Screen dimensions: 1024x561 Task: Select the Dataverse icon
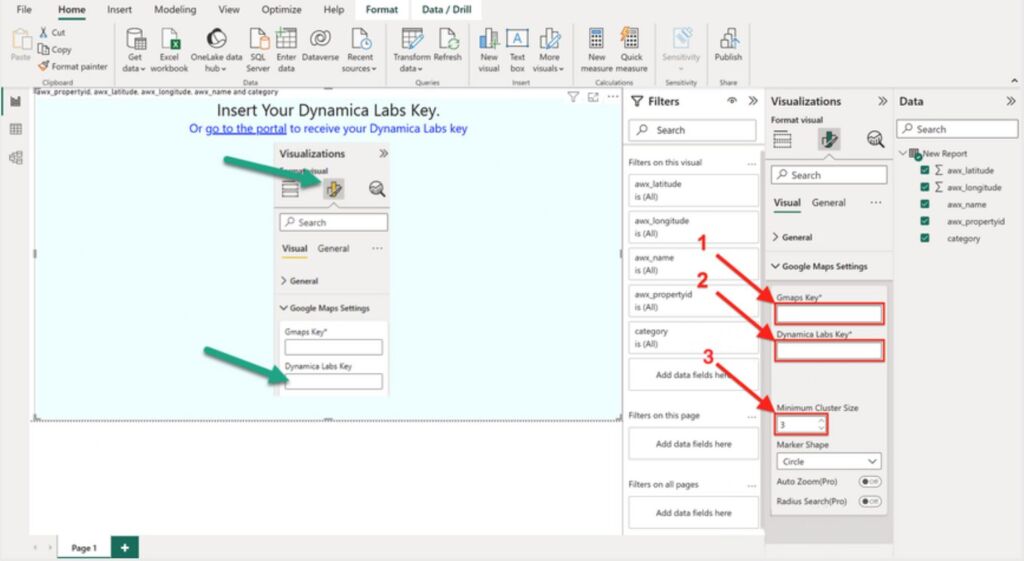pos(320,40)
